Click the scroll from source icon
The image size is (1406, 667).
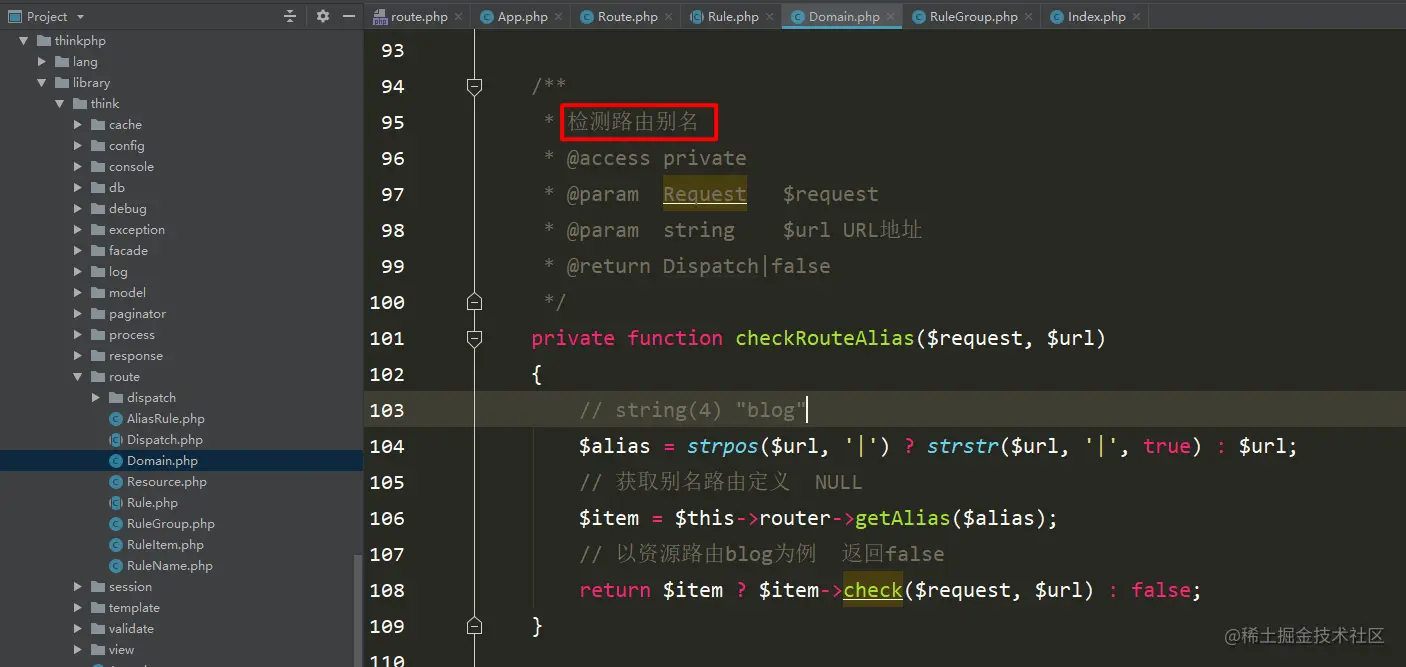pyautogui.click(x=290, y=16)
